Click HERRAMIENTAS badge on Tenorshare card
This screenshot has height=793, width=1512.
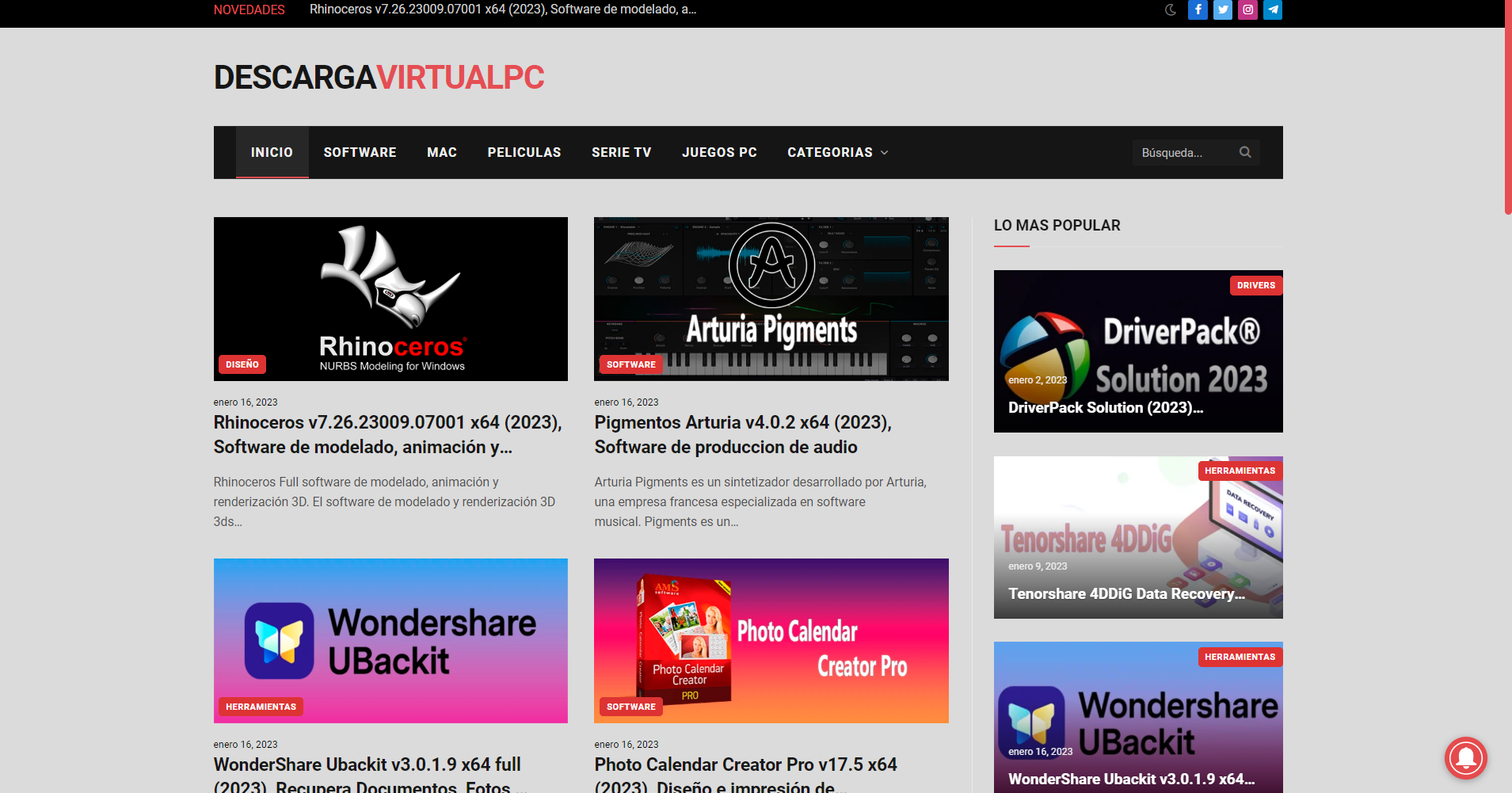1240,471
